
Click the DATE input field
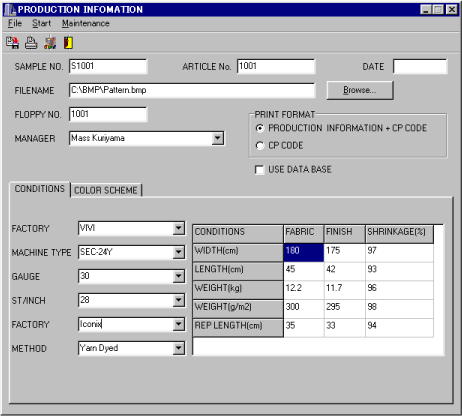coord(420,66)
